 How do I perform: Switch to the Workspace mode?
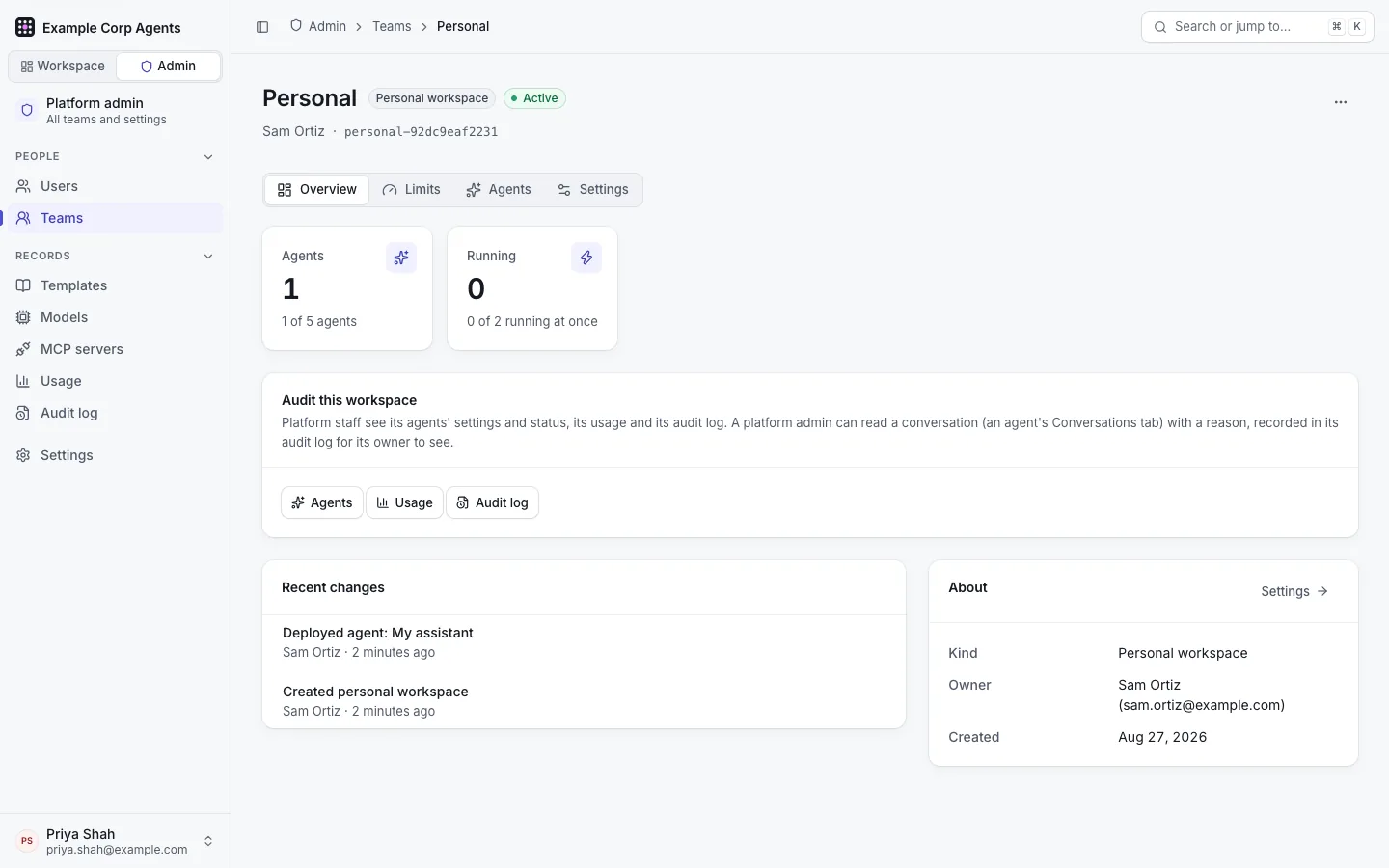[x=63, y=67]
